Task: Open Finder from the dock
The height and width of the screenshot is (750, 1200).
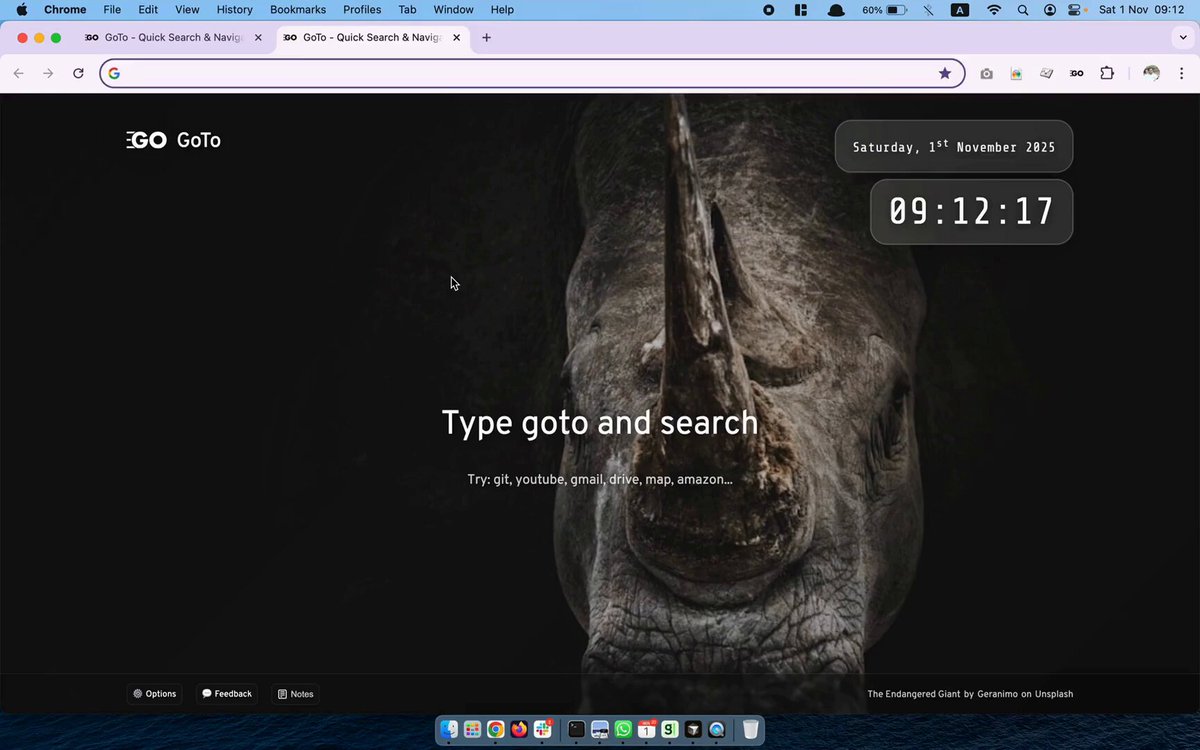Action: point(449,730)
